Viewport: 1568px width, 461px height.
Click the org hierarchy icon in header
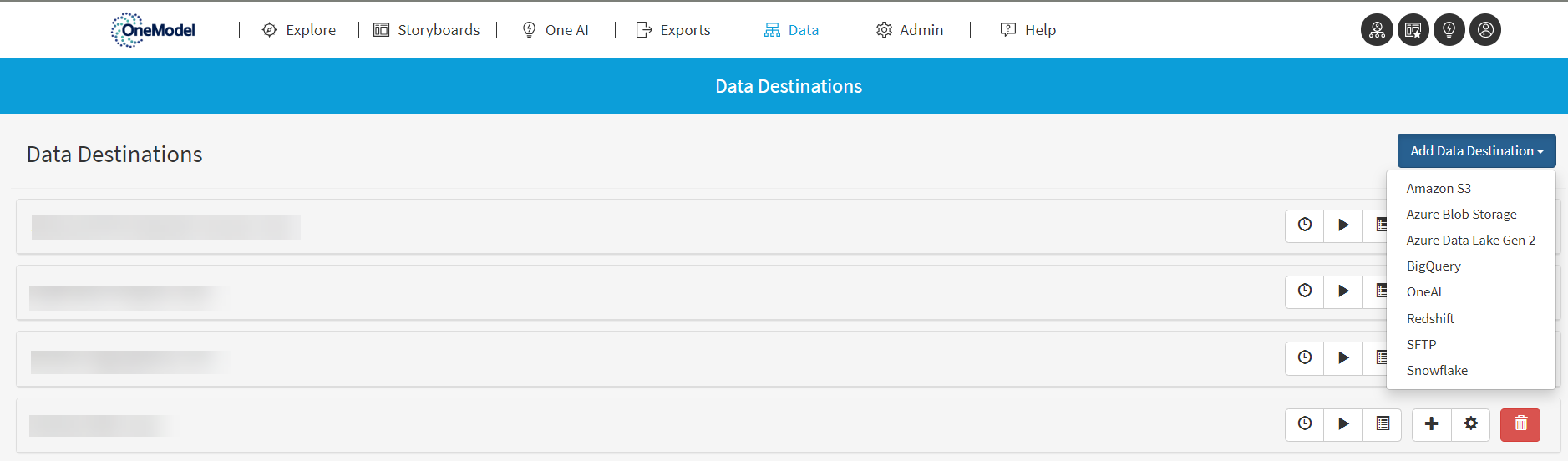[1377, 30]
